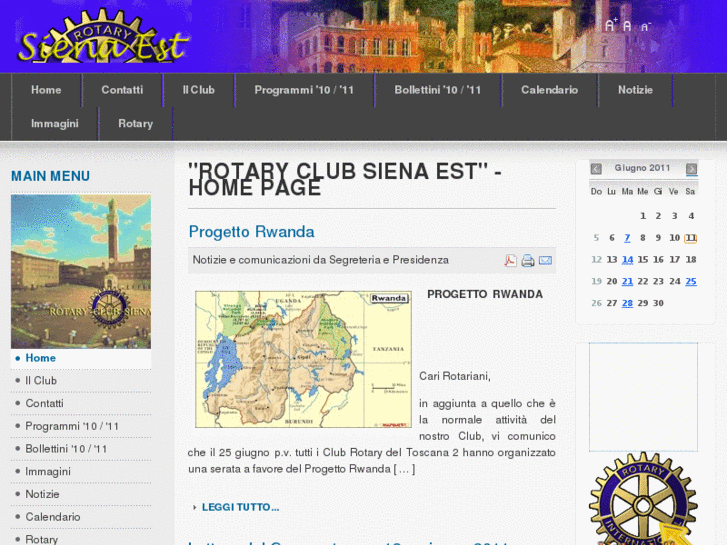Open Contatti in top navigation bar
This screenshot has height=545, width=727.
[122, 90]
